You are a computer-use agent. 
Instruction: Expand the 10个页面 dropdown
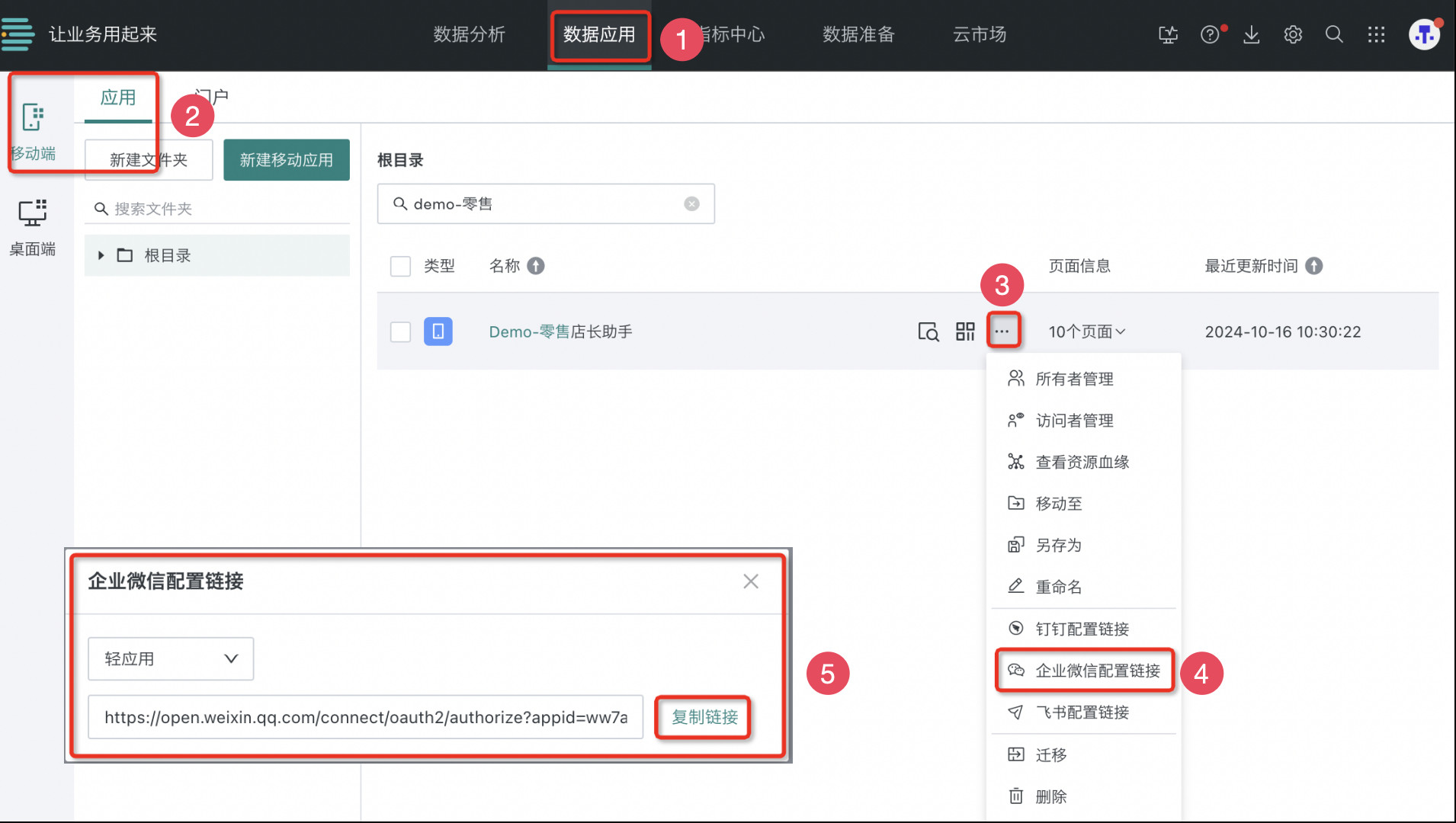pyautogui.click(x=1087, y=331)
